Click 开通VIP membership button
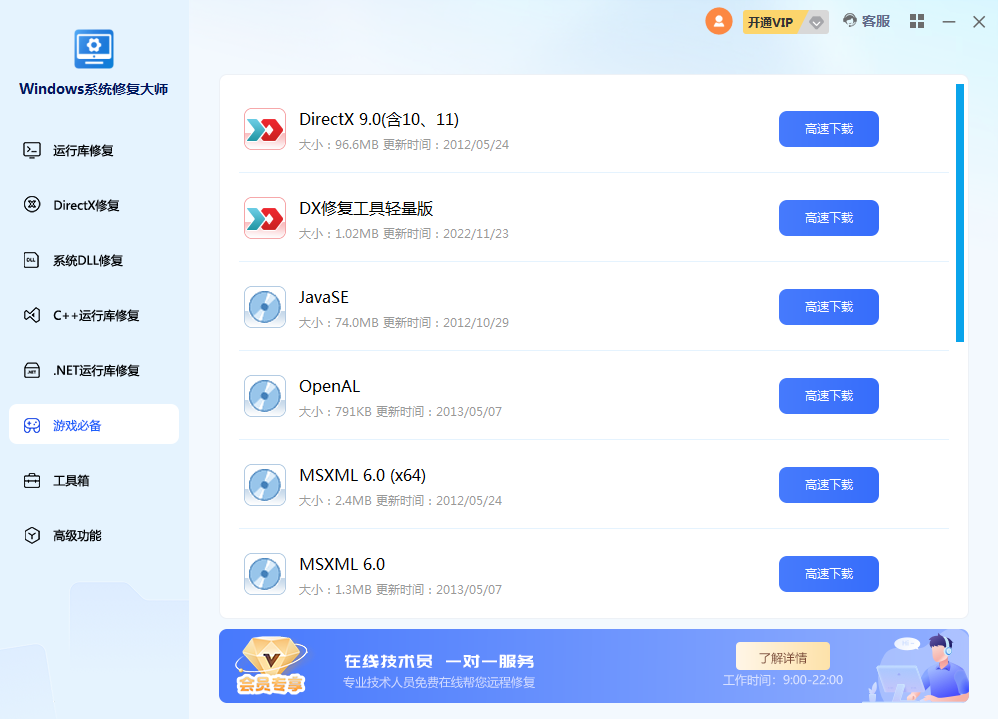998x719 pixels. [x=771, y=22]
